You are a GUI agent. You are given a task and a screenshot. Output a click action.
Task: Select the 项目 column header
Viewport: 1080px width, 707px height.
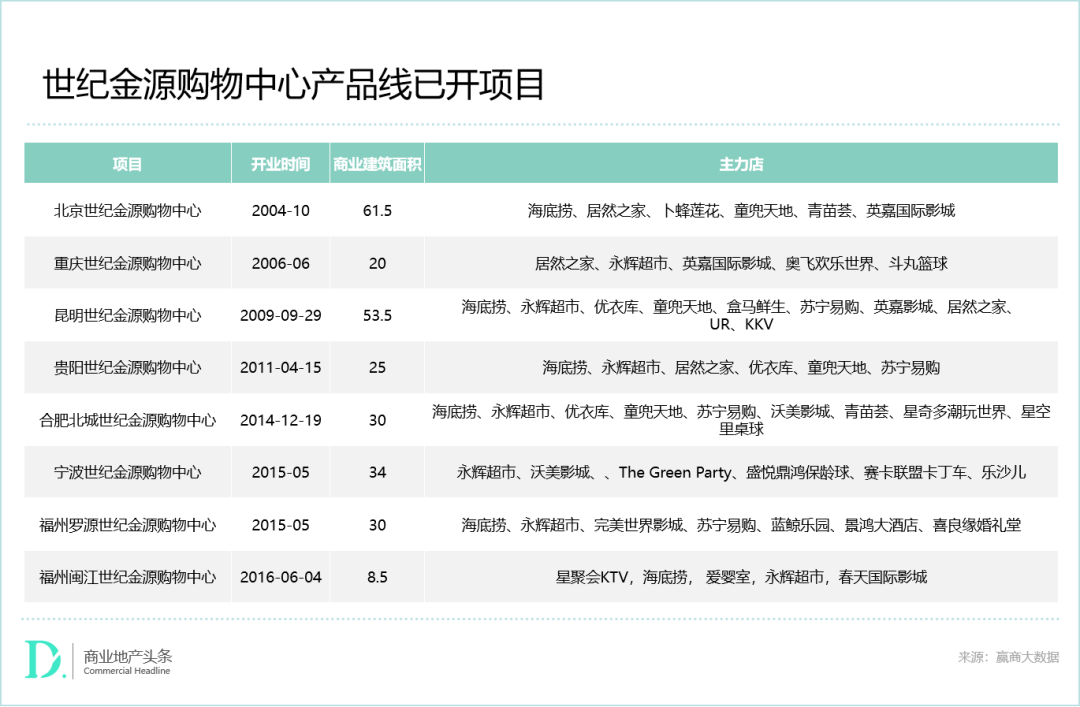click(127, 164)
